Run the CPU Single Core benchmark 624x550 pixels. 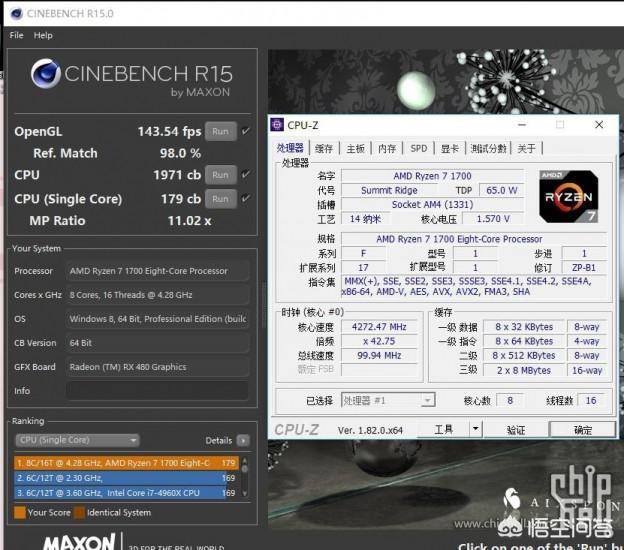[x=220, y=199]
